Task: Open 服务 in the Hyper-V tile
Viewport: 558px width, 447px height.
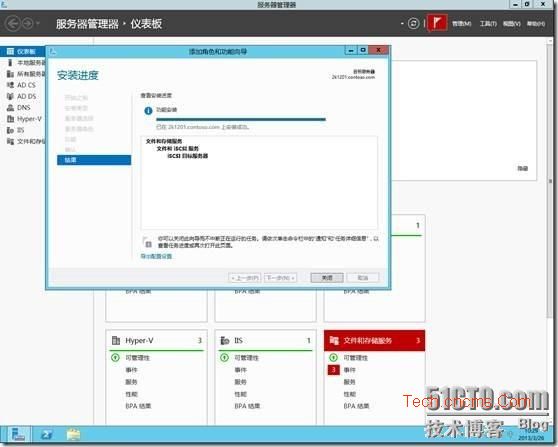Action: pos(131,382)
